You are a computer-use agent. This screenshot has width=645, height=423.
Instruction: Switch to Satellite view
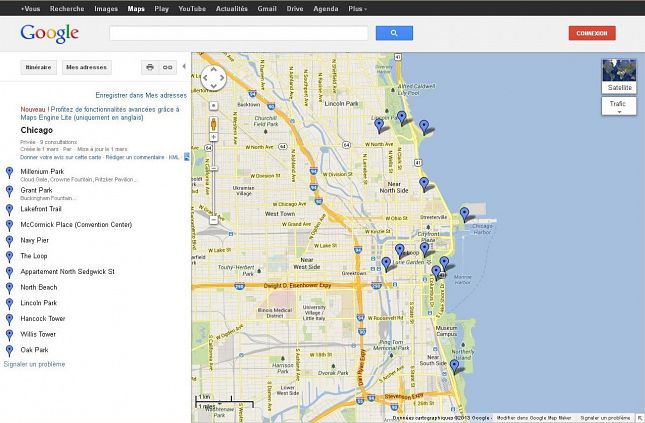point(619,76)
